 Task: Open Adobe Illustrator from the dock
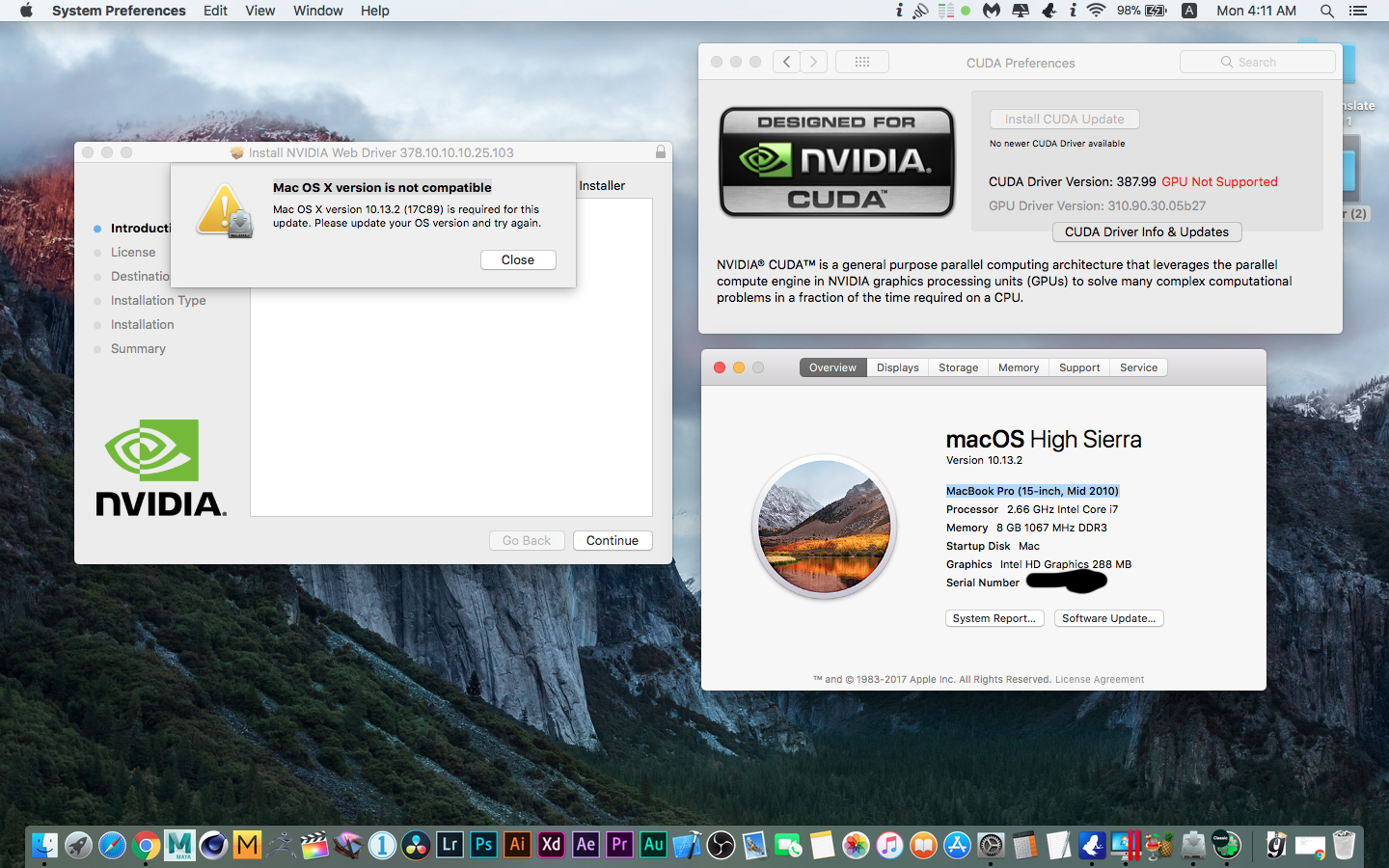[x=517, y=846]
